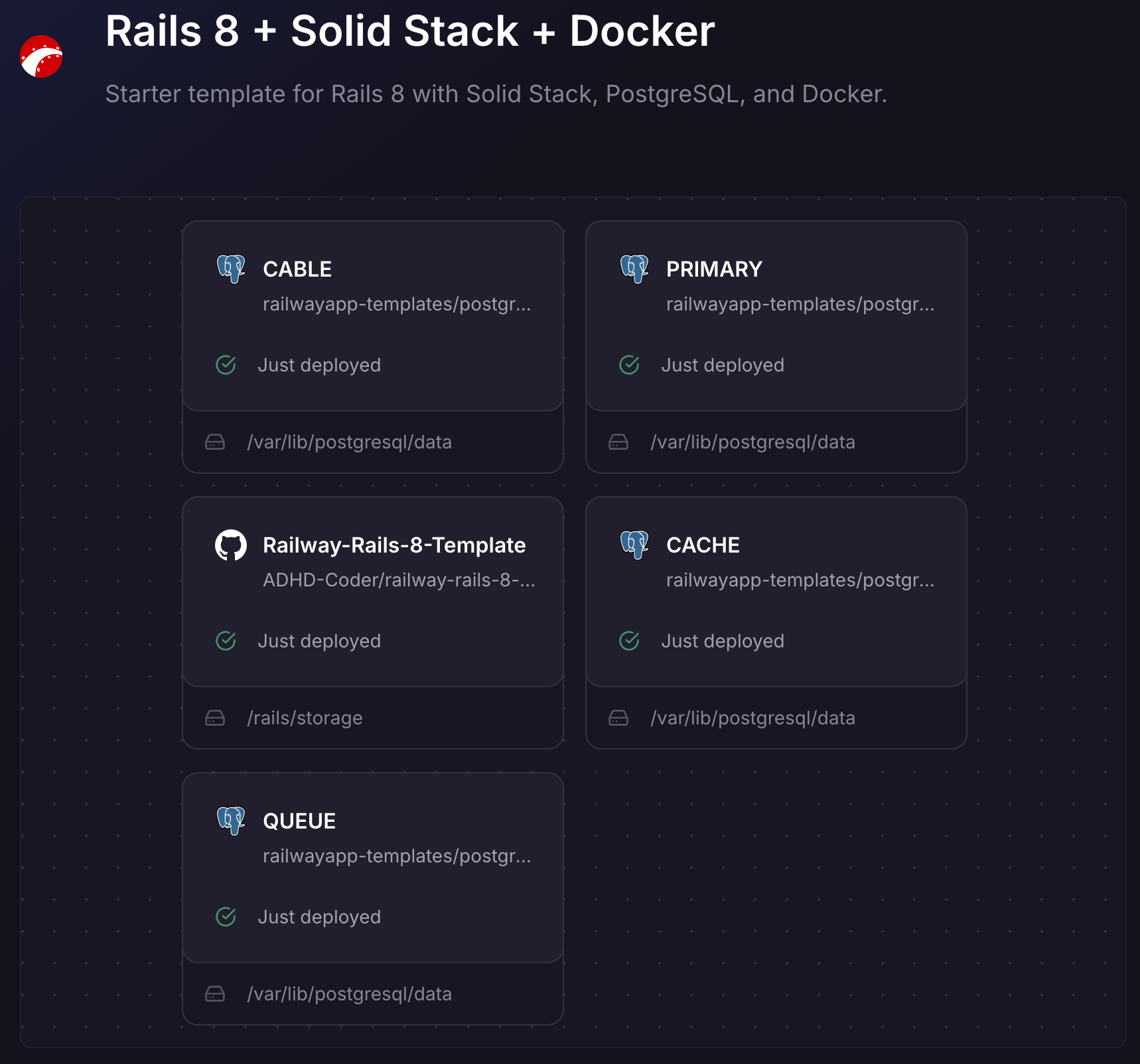Click the PostgreSQL icon on the PRIMARY card
The height and width of the screenshot is (1064, 1140).
tap(634, 269)
